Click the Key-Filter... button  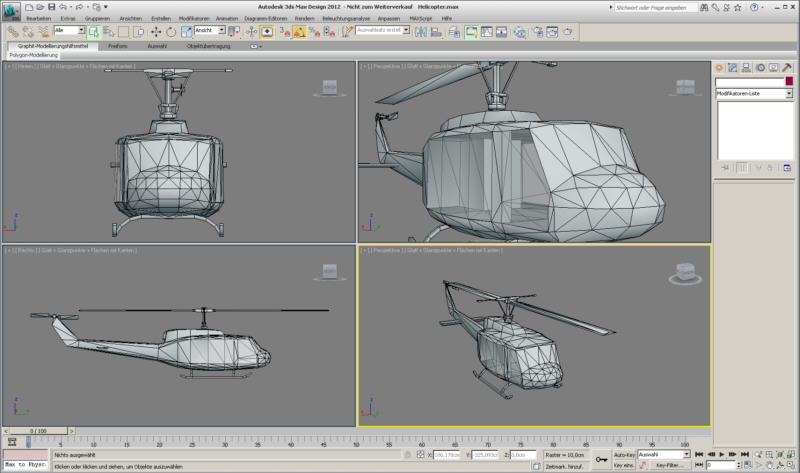click(668, 465)
